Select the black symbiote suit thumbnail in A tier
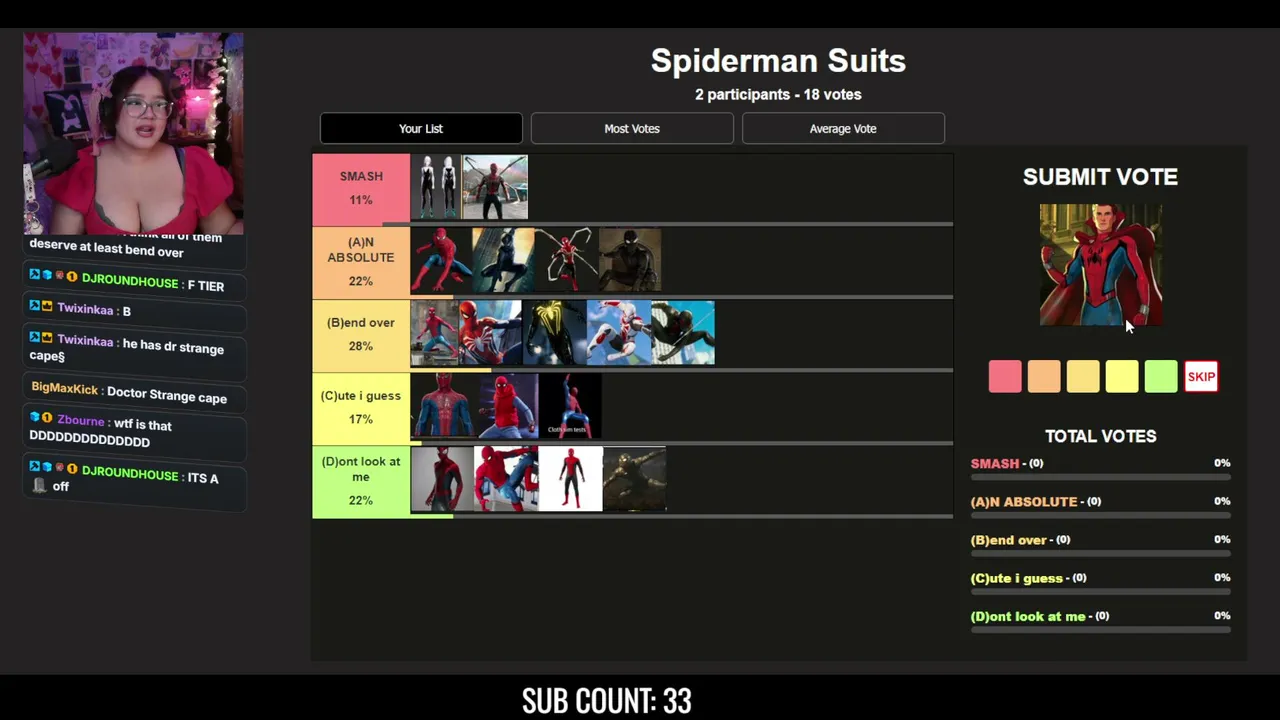Screen dimensions: 1280x720 (503, 260)
